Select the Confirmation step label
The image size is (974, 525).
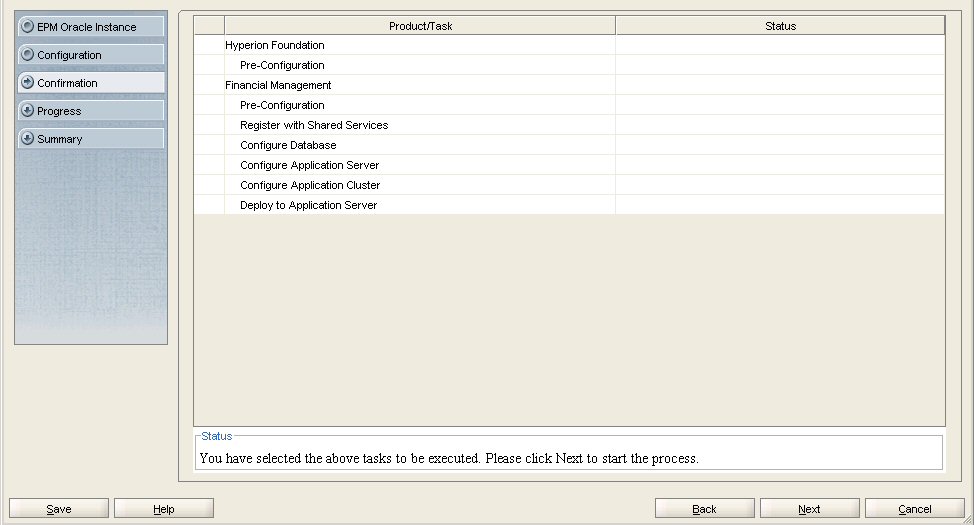[67, 83]
